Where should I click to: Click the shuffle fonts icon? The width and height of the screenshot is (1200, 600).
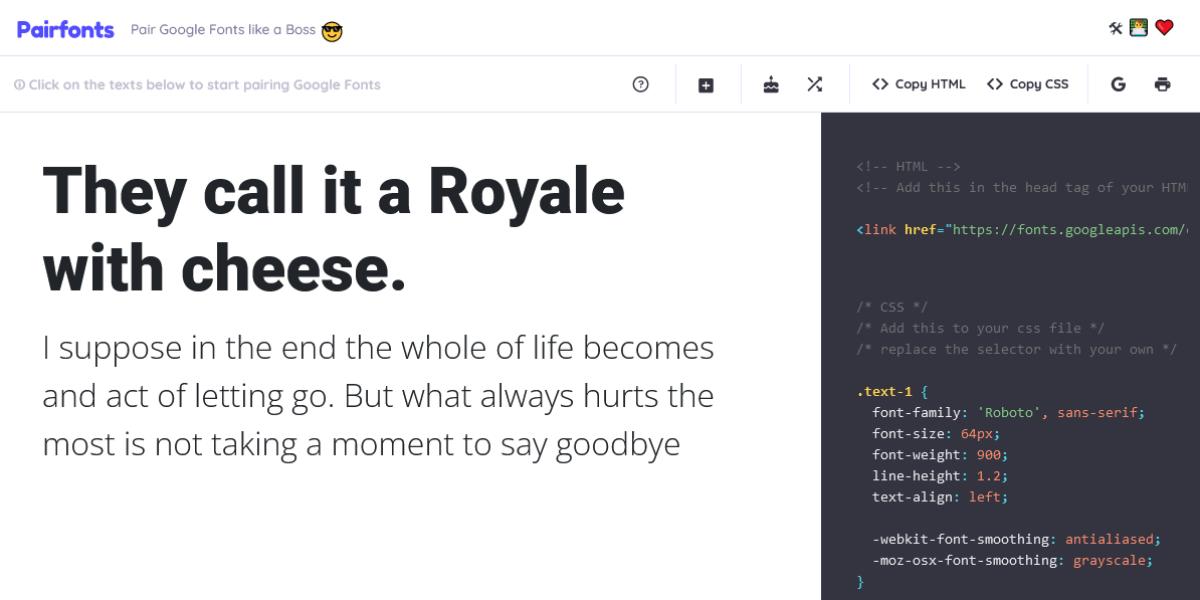(815, 84)
